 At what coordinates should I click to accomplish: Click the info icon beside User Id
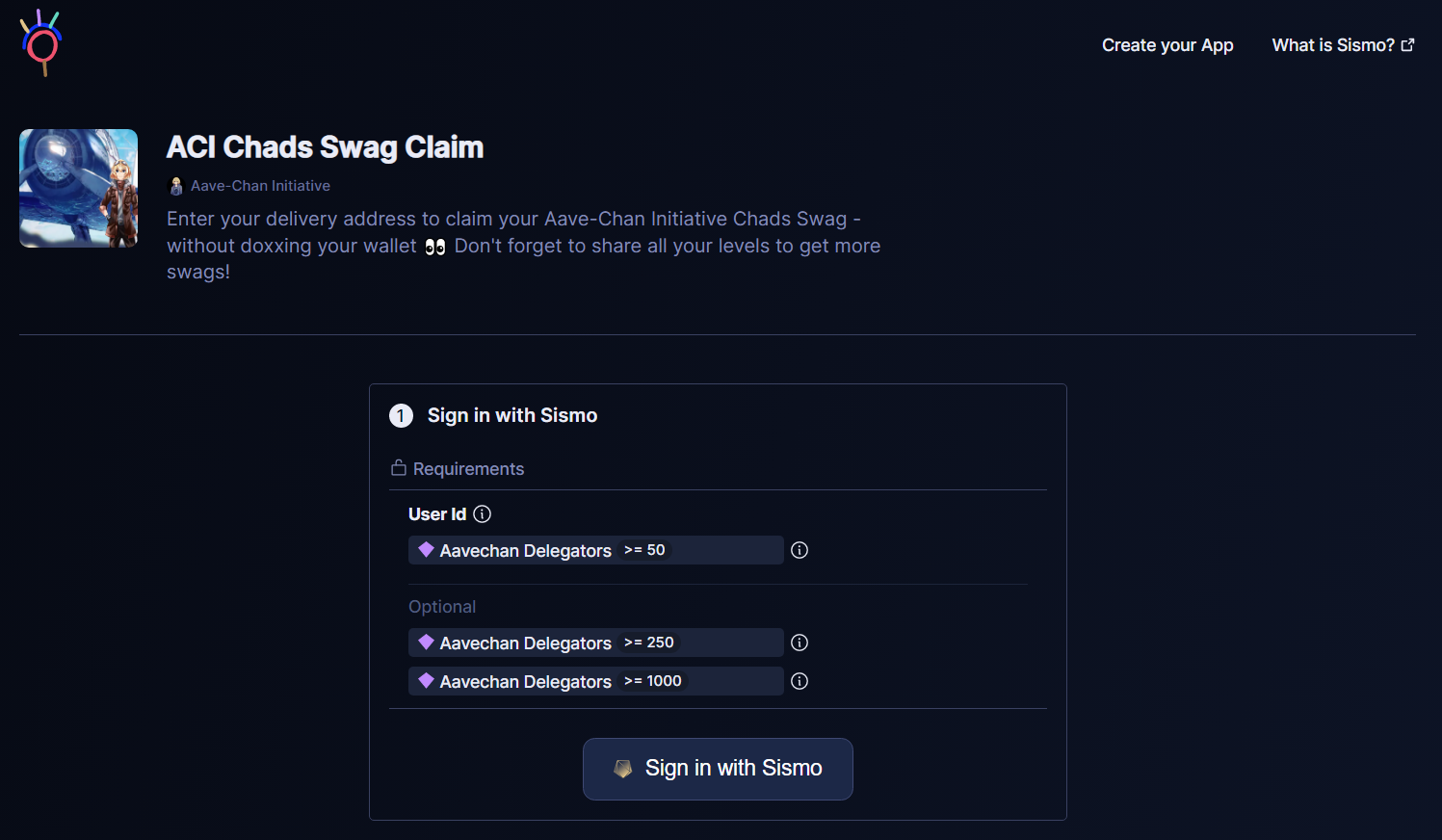pyautogui.click(x=483, y=514)
